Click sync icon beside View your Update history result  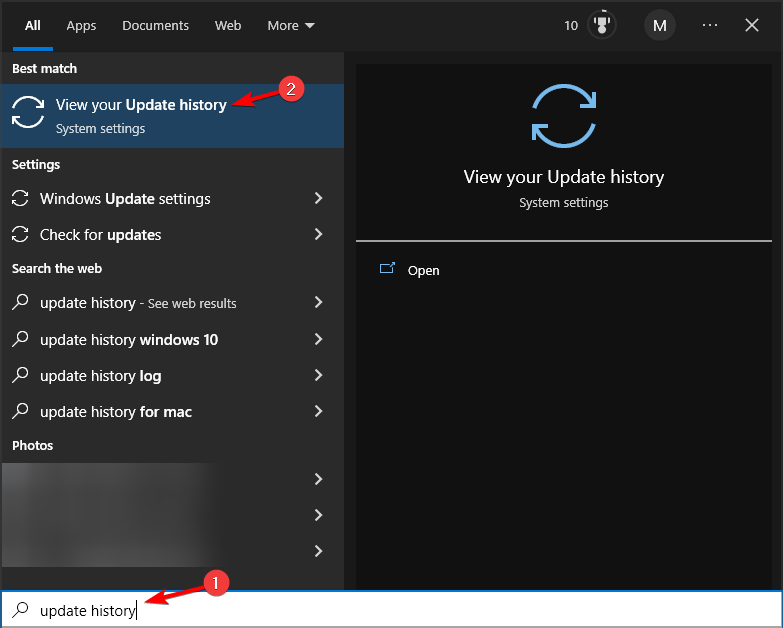point(28,112)
